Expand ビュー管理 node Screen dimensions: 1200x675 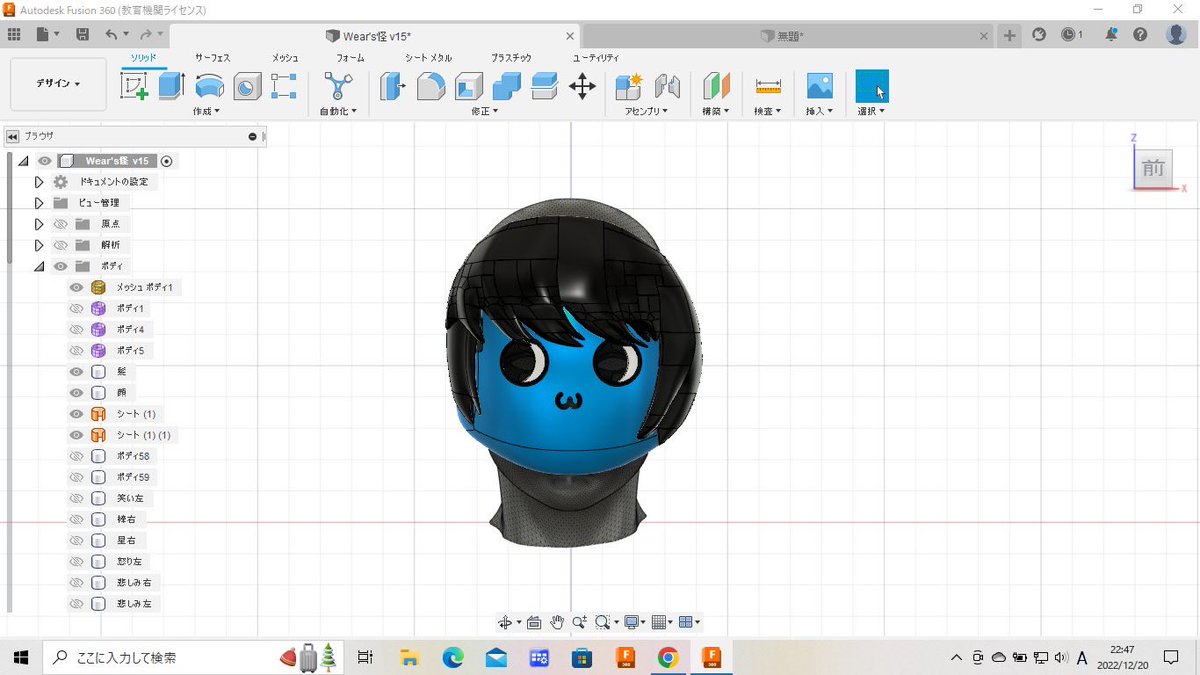(39, 203)
